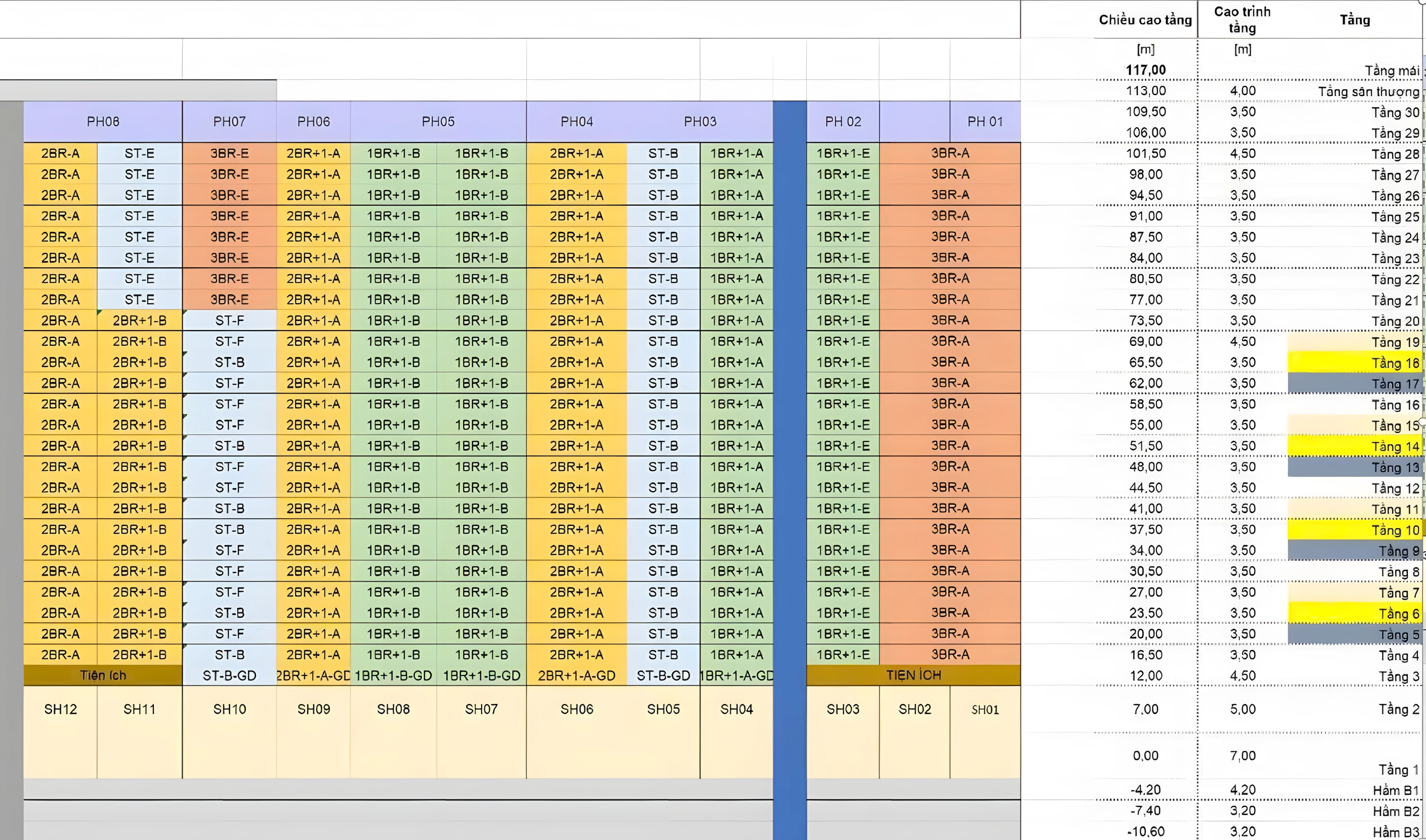The width and height of the screenshot is (1426, 840).
Task: Click the SH12 shophouse cell
Action: click(60, 709)
